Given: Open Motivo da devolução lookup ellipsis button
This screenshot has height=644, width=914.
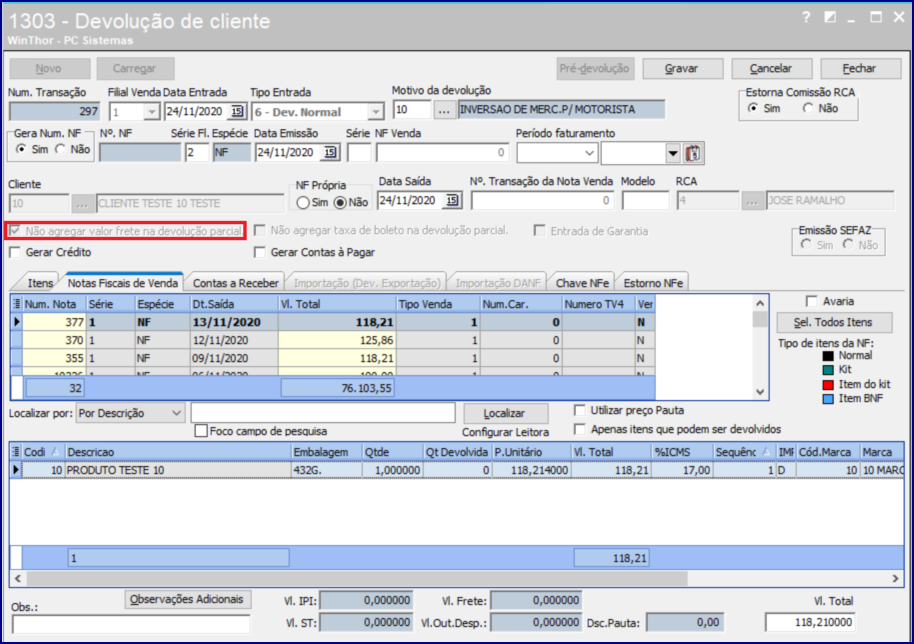Looking at the screenshot, I should [x=444, y=110].
